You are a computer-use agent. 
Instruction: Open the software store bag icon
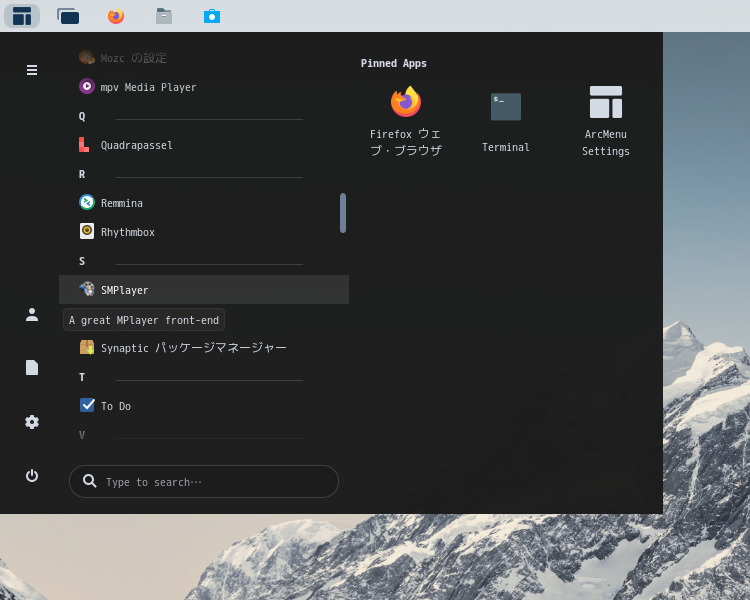[x=212, y=16]
